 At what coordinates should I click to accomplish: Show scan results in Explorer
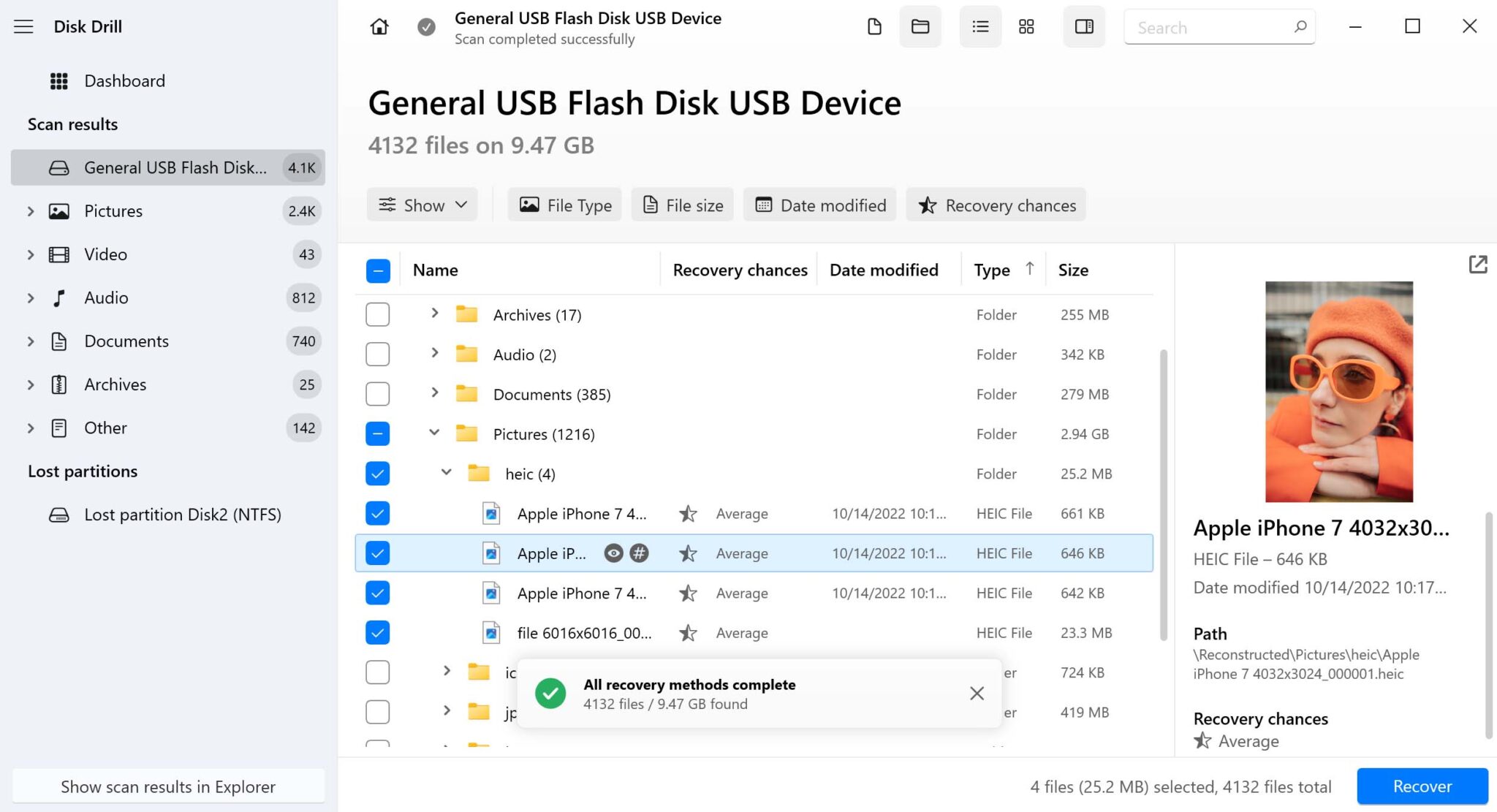[x=167, y=786]
